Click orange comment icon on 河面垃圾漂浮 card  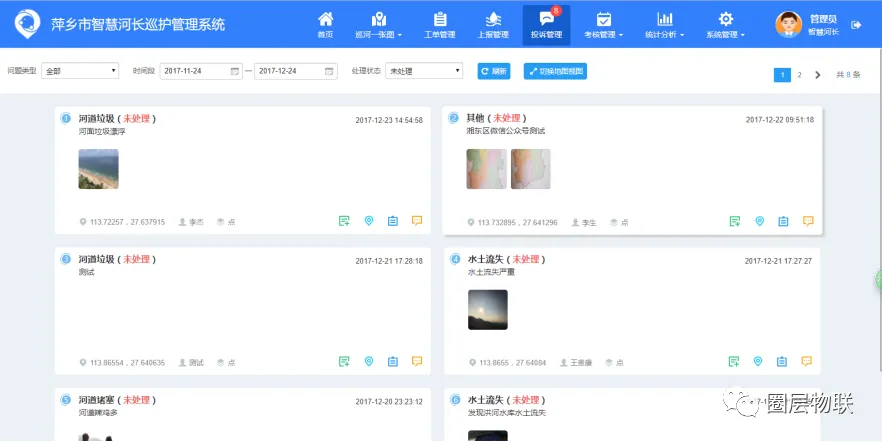(x=417, y=221)
